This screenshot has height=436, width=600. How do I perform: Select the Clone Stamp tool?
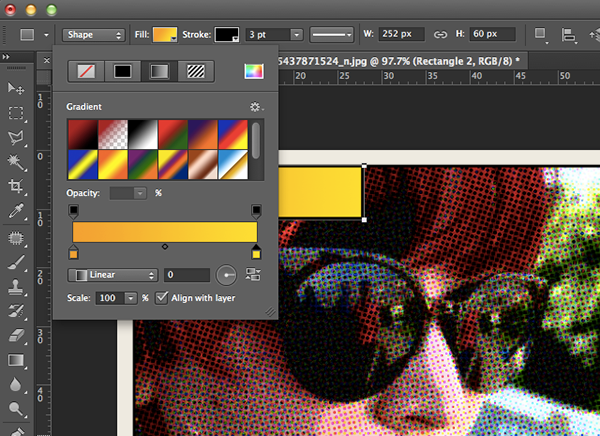[x=16, y=286]
